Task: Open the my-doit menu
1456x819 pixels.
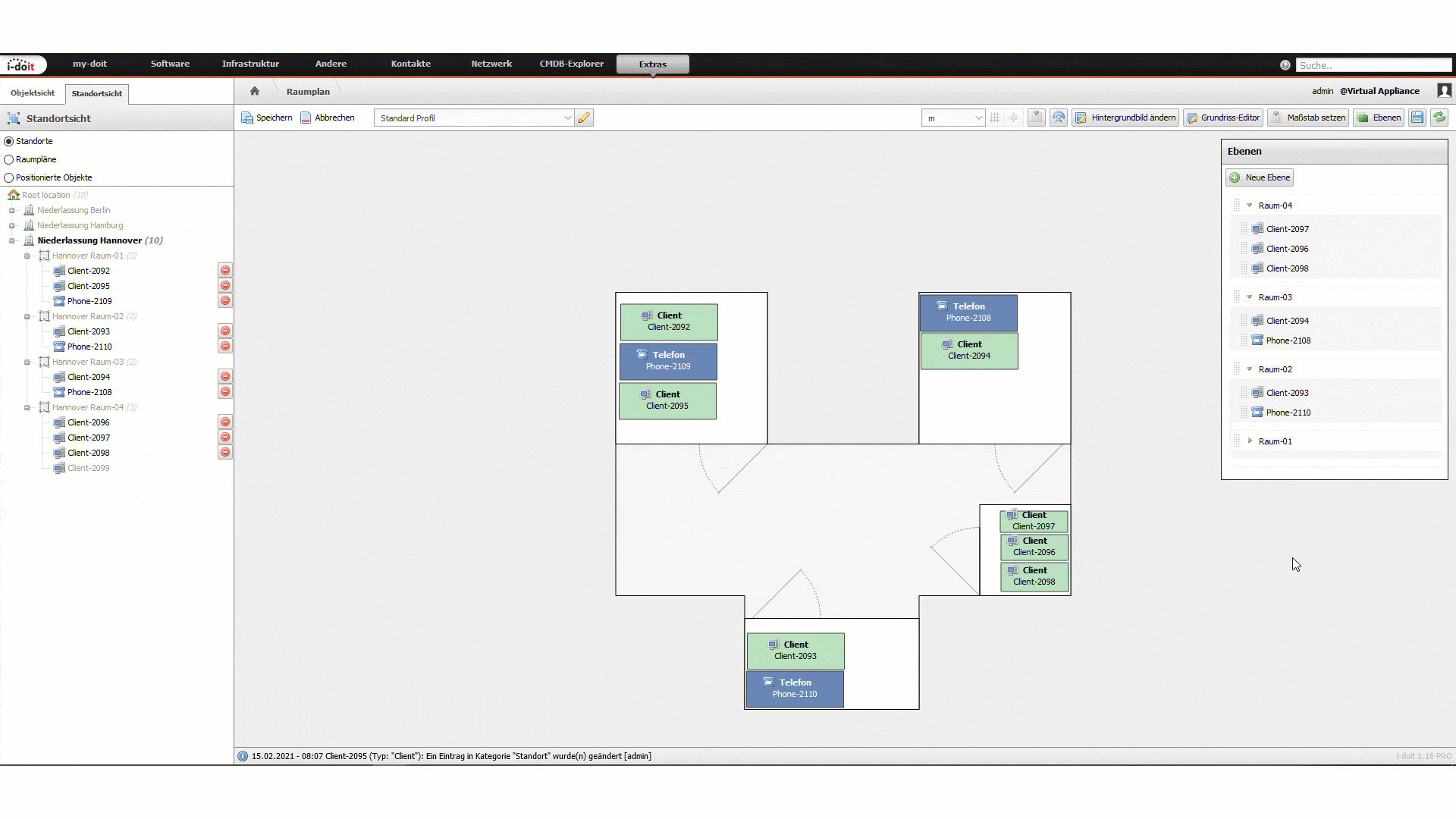Action: (x=89, y=64)
